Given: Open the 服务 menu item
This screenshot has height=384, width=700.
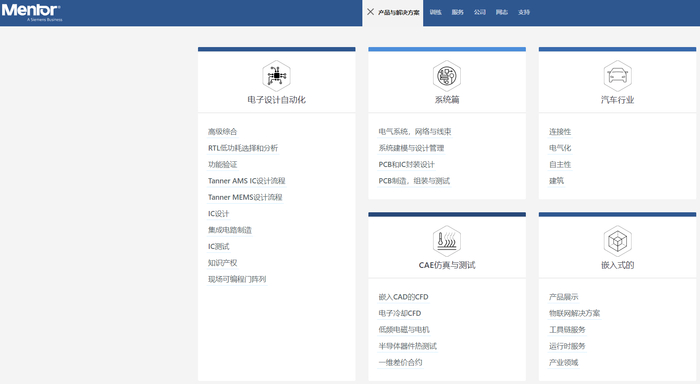Looking at the screenshot, I should 458,13.
